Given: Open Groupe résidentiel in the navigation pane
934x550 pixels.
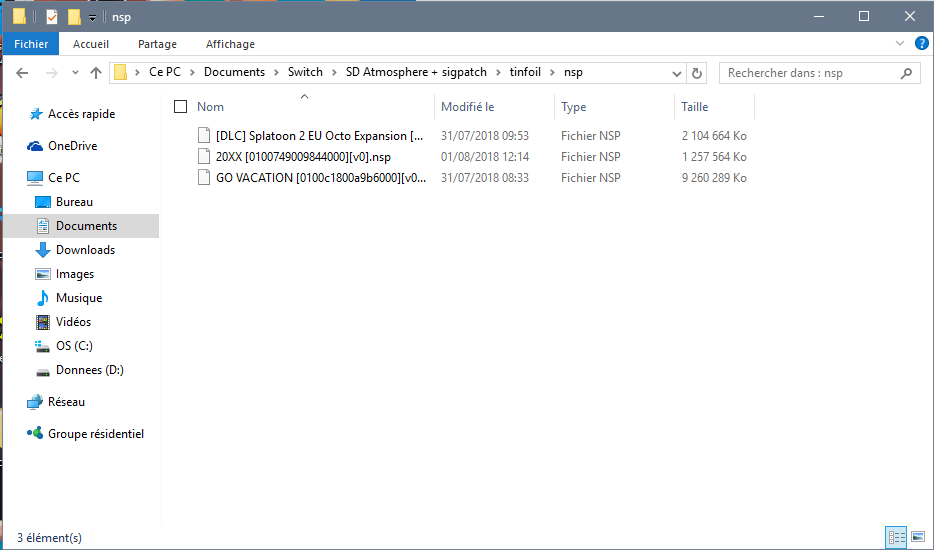Looking at the screenshot, I should 96,434.
